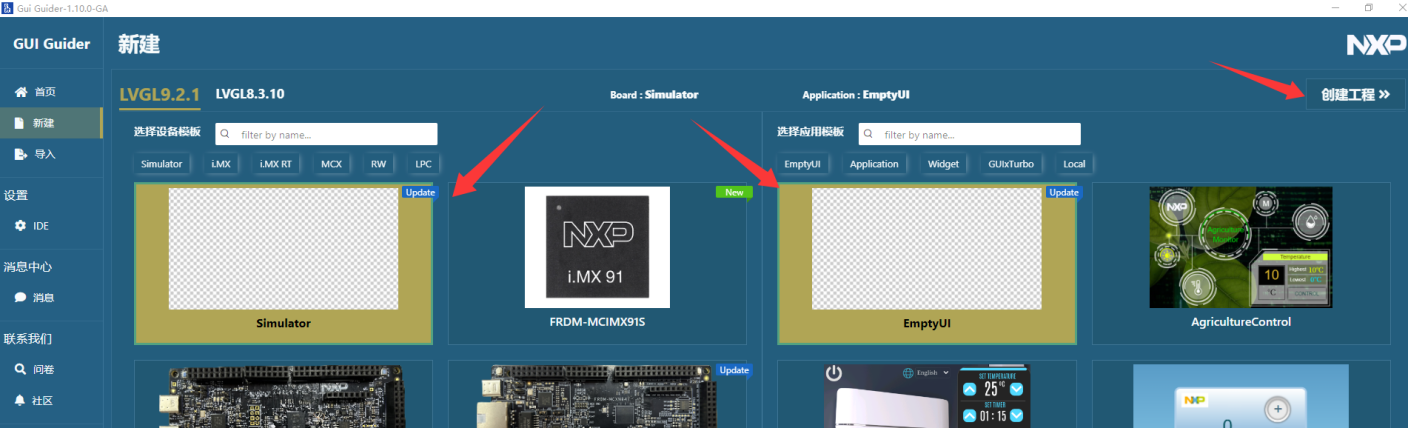This screenshot has width=1408, height=428.
Task: Filter devices by MCX tag
Action: coord(331,164)
